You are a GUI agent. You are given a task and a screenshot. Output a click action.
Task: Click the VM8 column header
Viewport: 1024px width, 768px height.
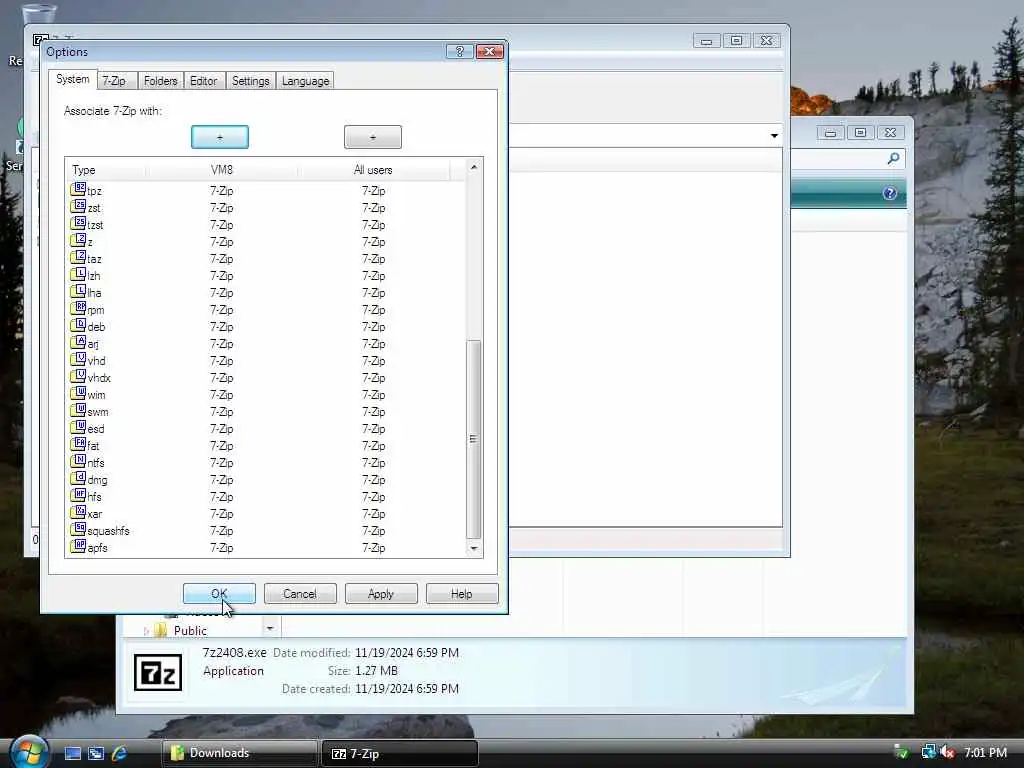coord(222,170)
